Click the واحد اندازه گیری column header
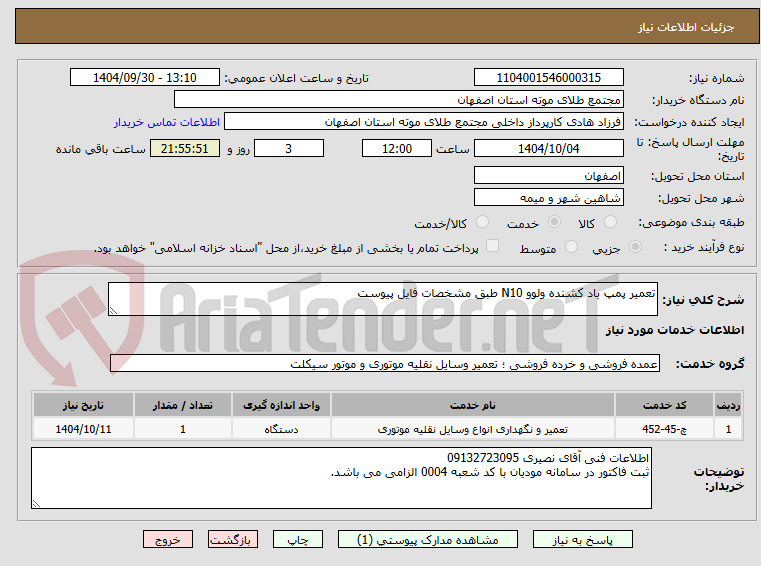 point(281,405)
